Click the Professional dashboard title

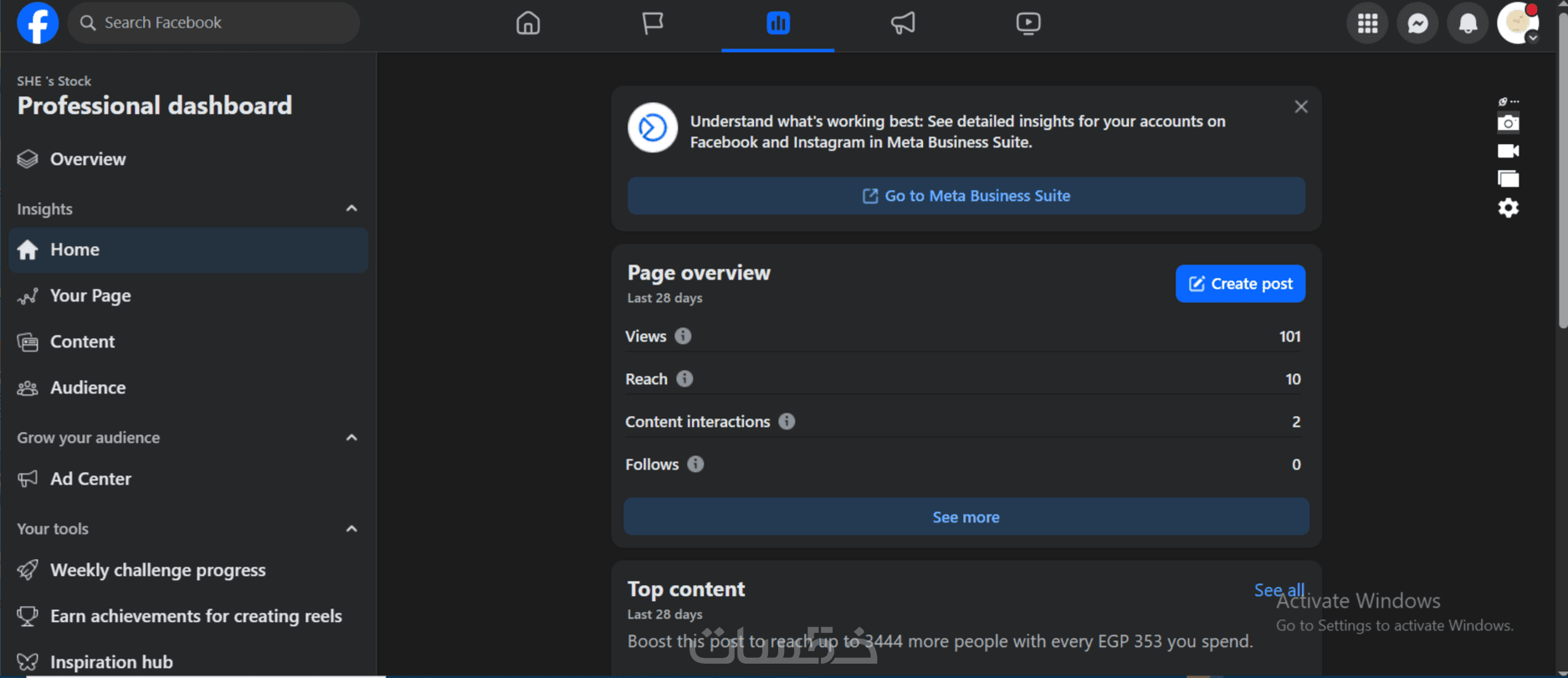(x=155, y=105)
